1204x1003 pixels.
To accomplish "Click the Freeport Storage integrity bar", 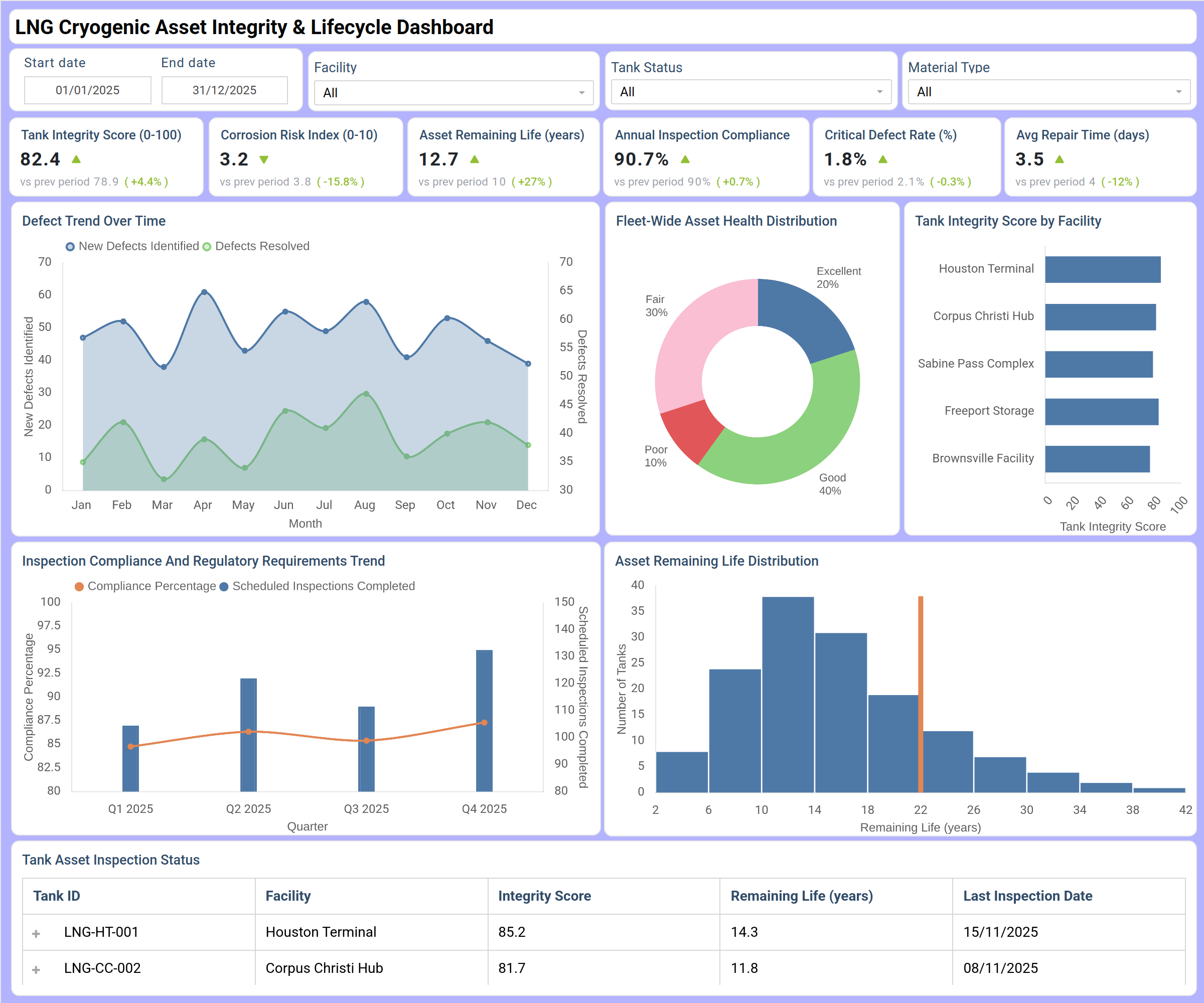I will (1101, 412).
